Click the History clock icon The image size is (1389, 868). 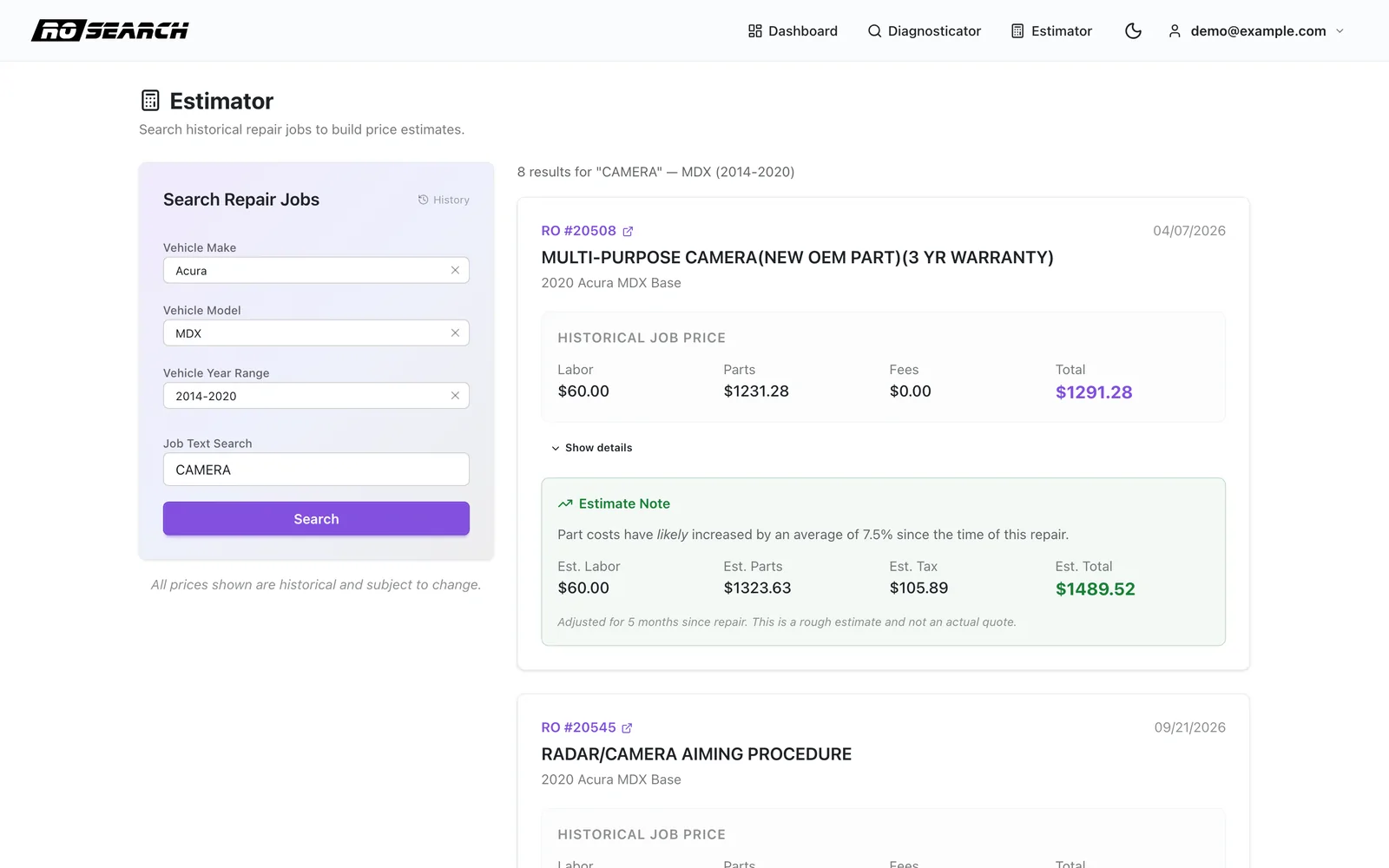(x=424, y=200)
